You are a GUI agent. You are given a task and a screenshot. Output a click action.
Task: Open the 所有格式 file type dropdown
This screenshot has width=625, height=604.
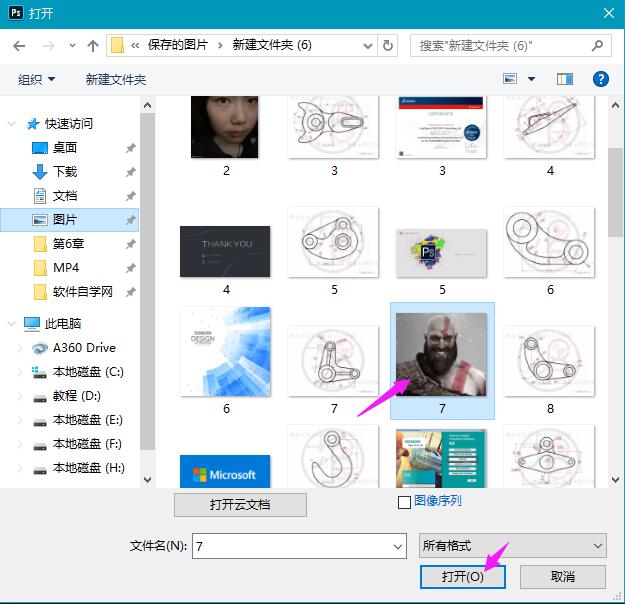513,545
